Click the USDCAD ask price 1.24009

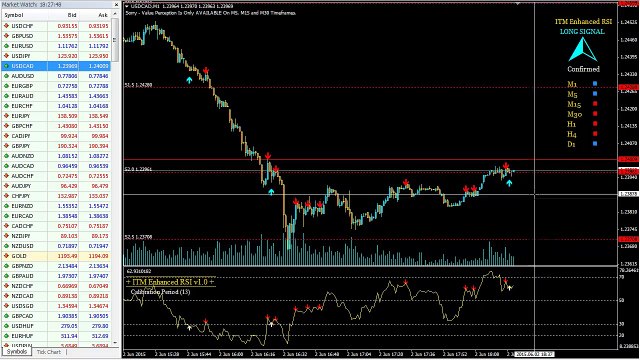pos(98,66)
